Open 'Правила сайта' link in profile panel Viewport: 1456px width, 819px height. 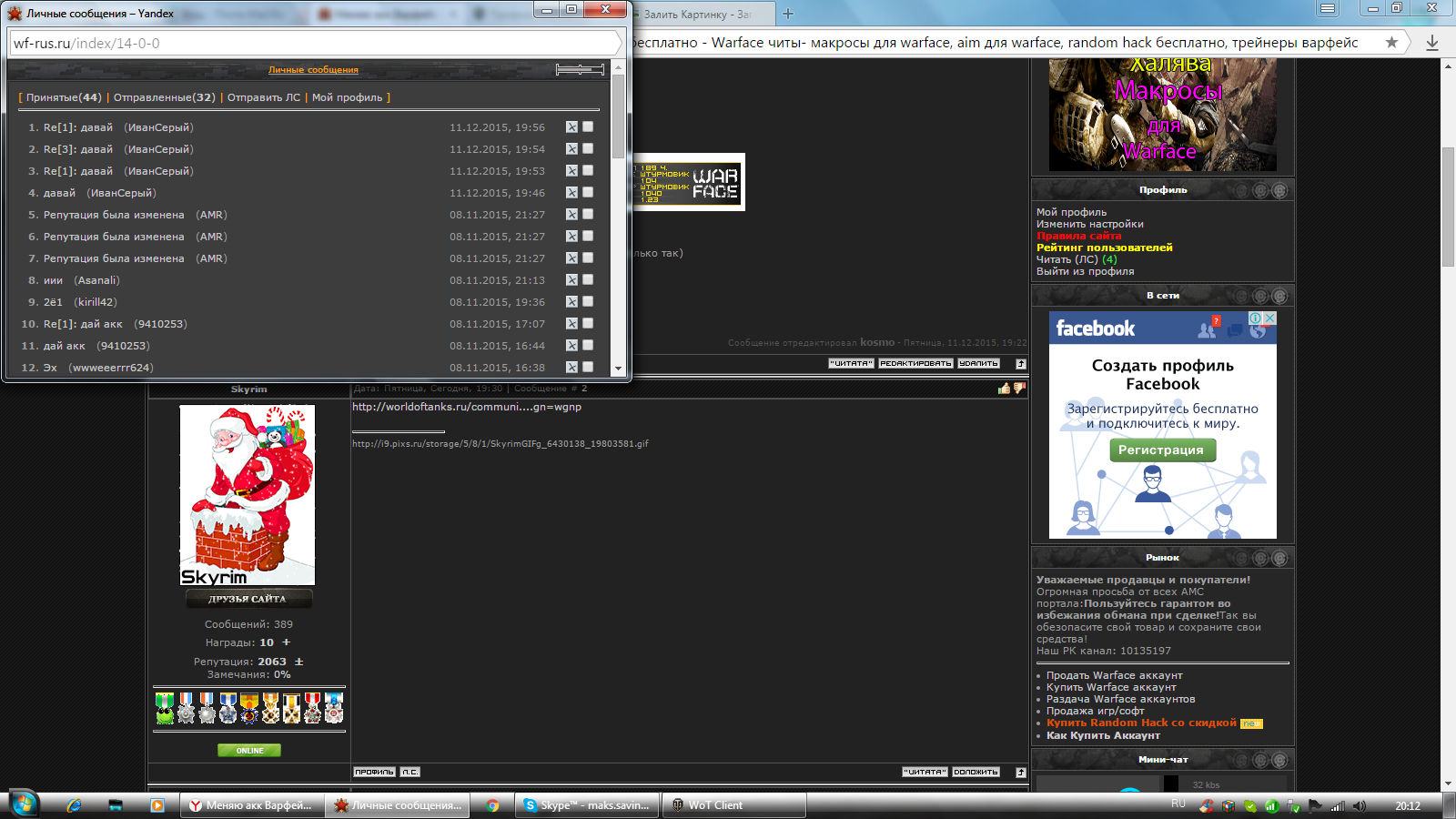coord(1079,236)
